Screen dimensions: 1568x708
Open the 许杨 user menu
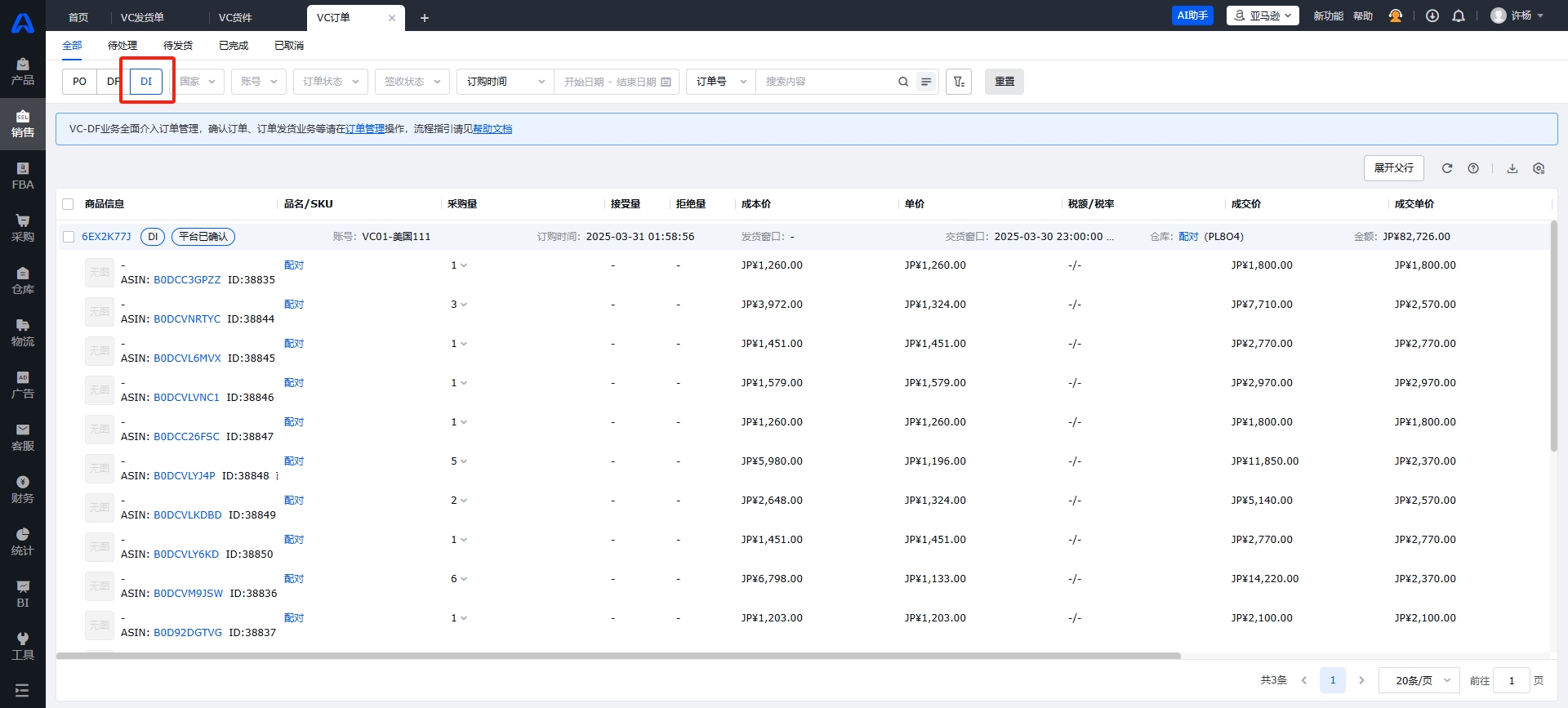coord(1517,16)
